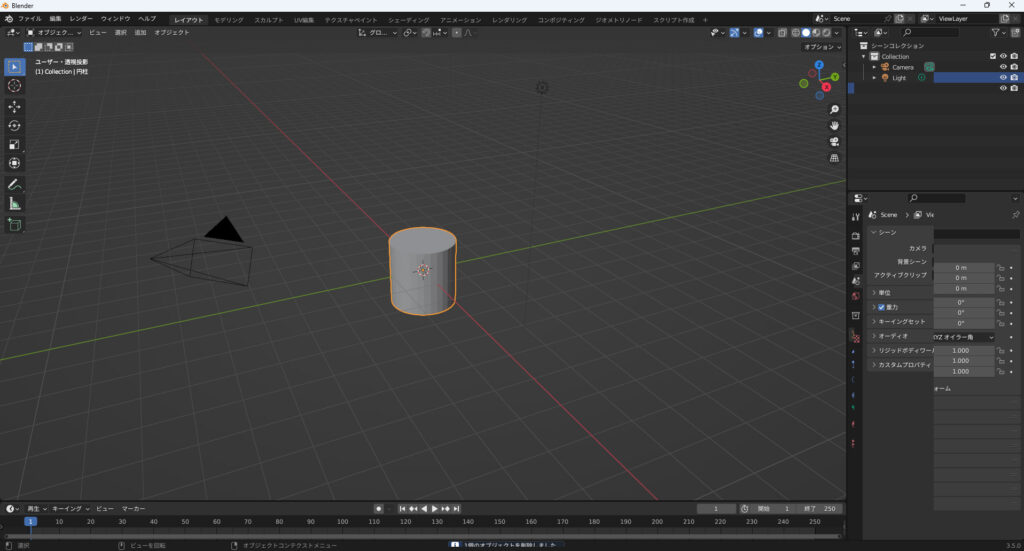Toggle camera view with camera icon

click(834, 142)
